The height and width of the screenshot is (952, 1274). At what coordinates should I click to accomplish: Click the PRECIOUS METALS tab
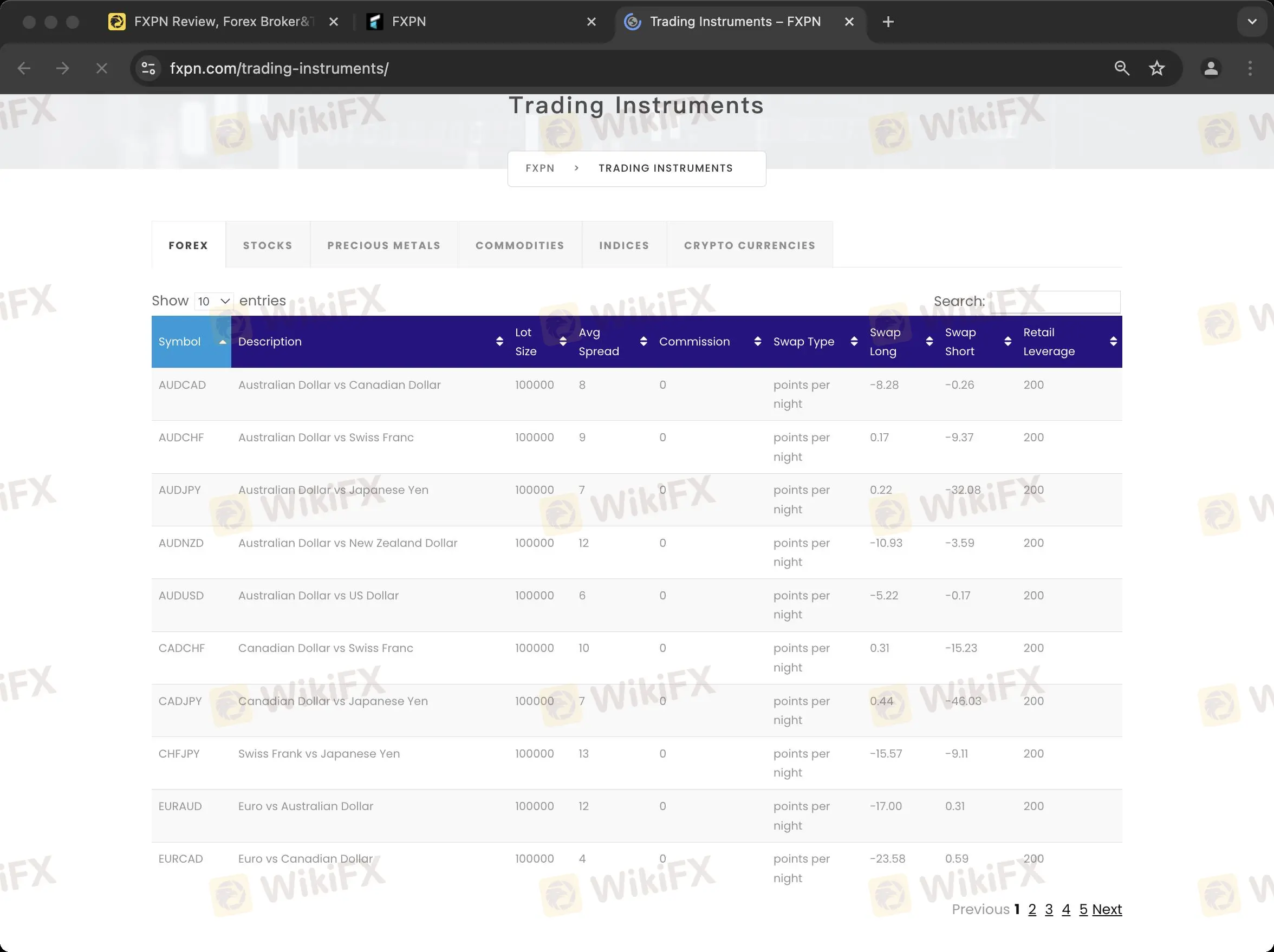(384, 245)
